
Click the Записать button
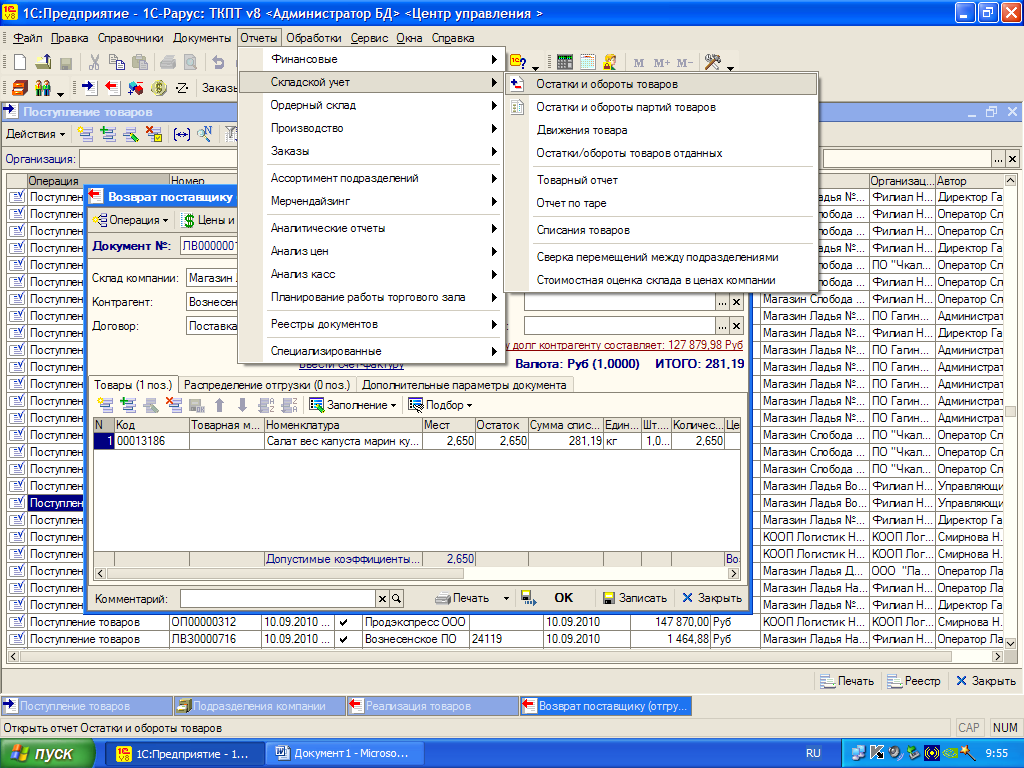[x=635, y=598]
